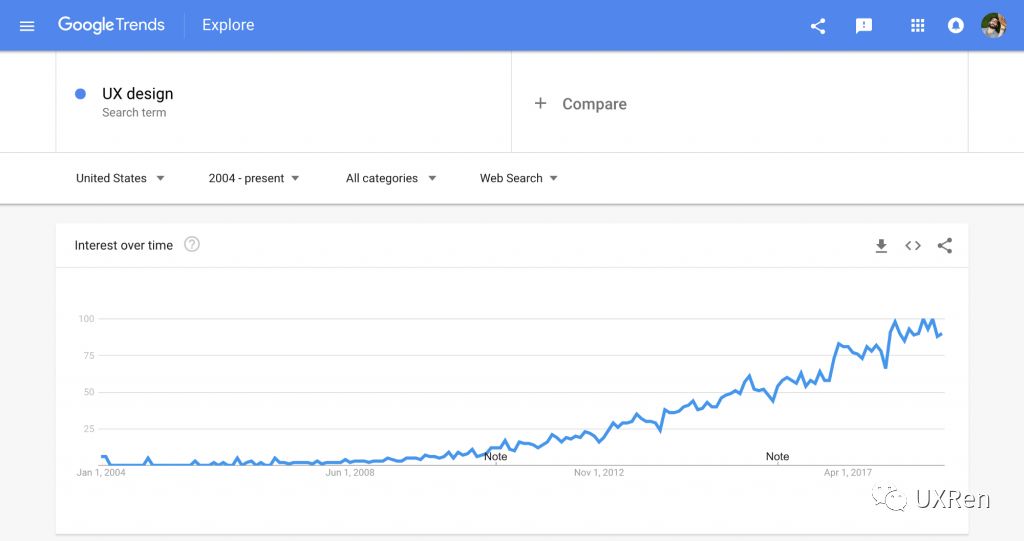Open the Web Search type dropdown
1024x541 pixels.
point(518,178)
